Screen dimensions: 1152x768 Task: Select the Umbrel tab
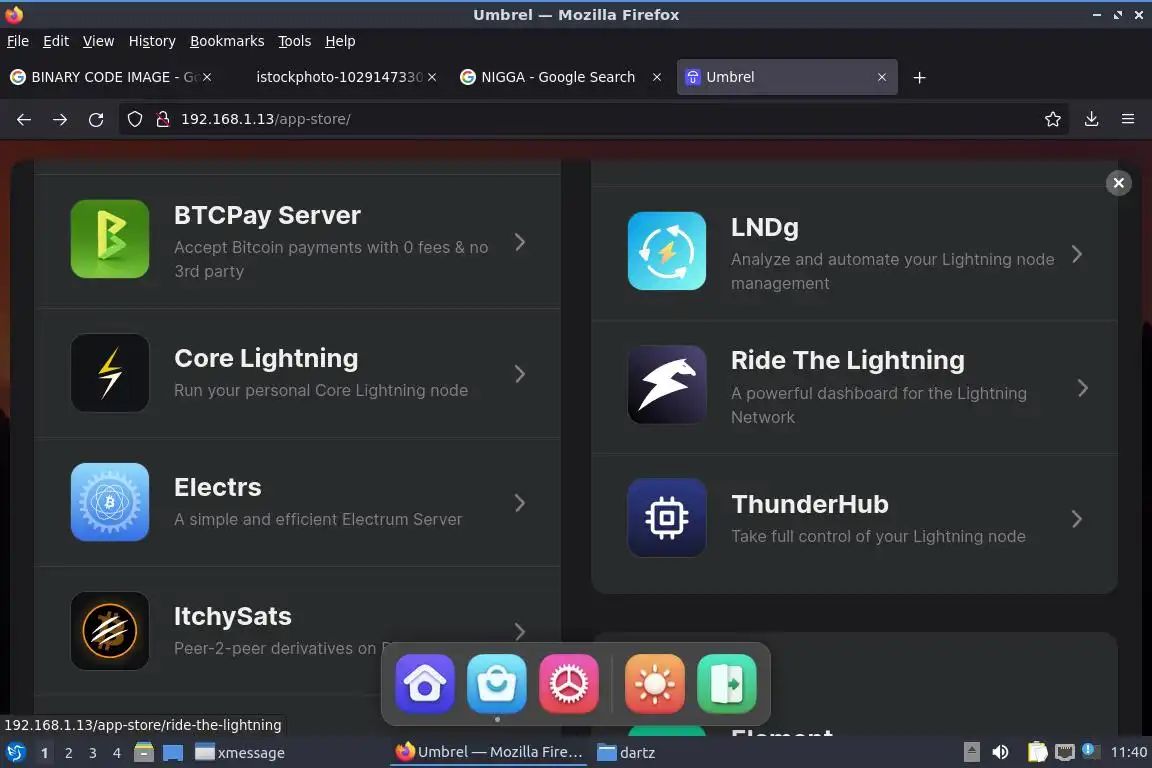(x=786, y=77)
